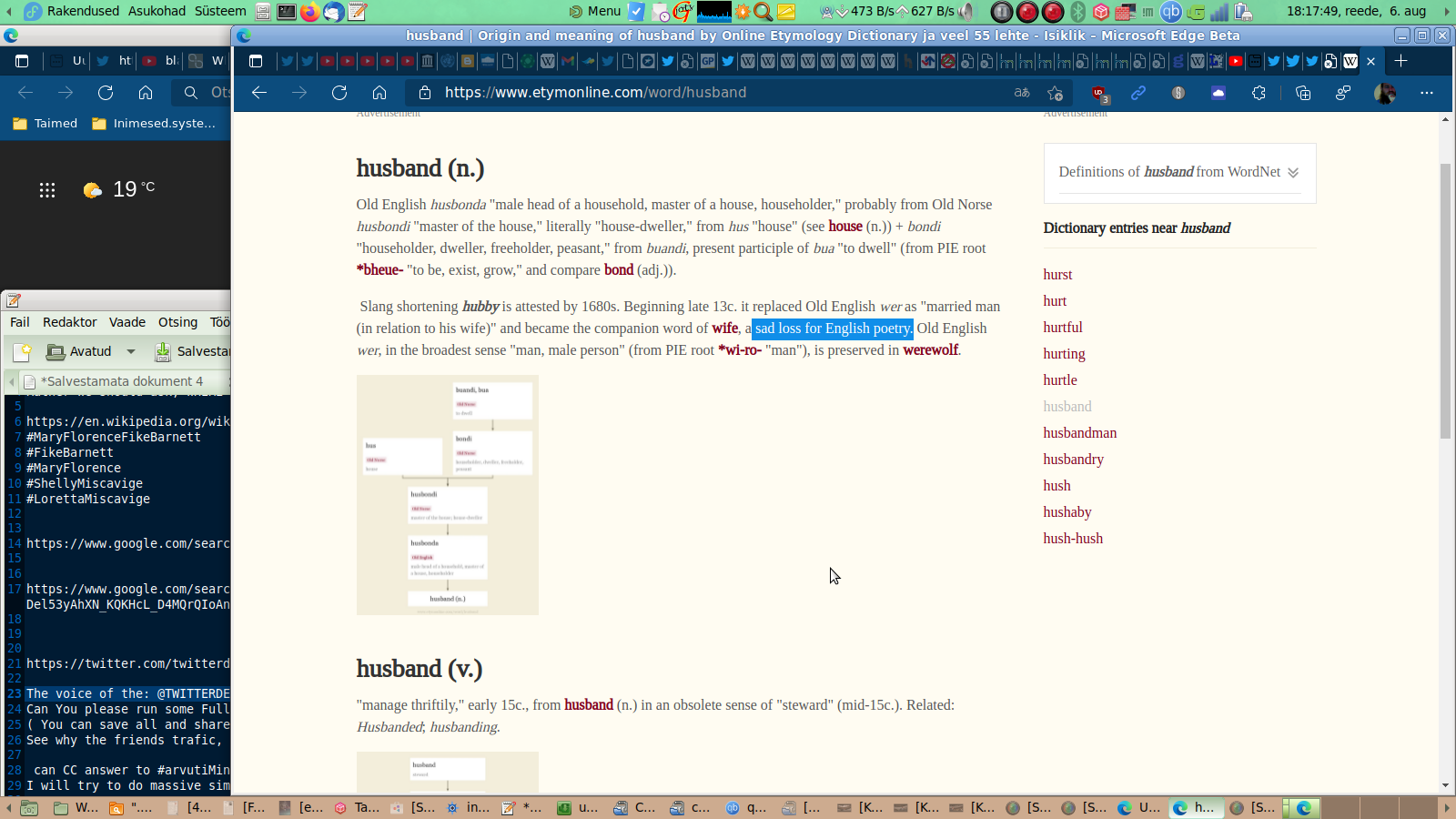Screen dimensions: 1456x819
Task: Open a new tab in etymonline Edge window
Action: (1400, 61)
